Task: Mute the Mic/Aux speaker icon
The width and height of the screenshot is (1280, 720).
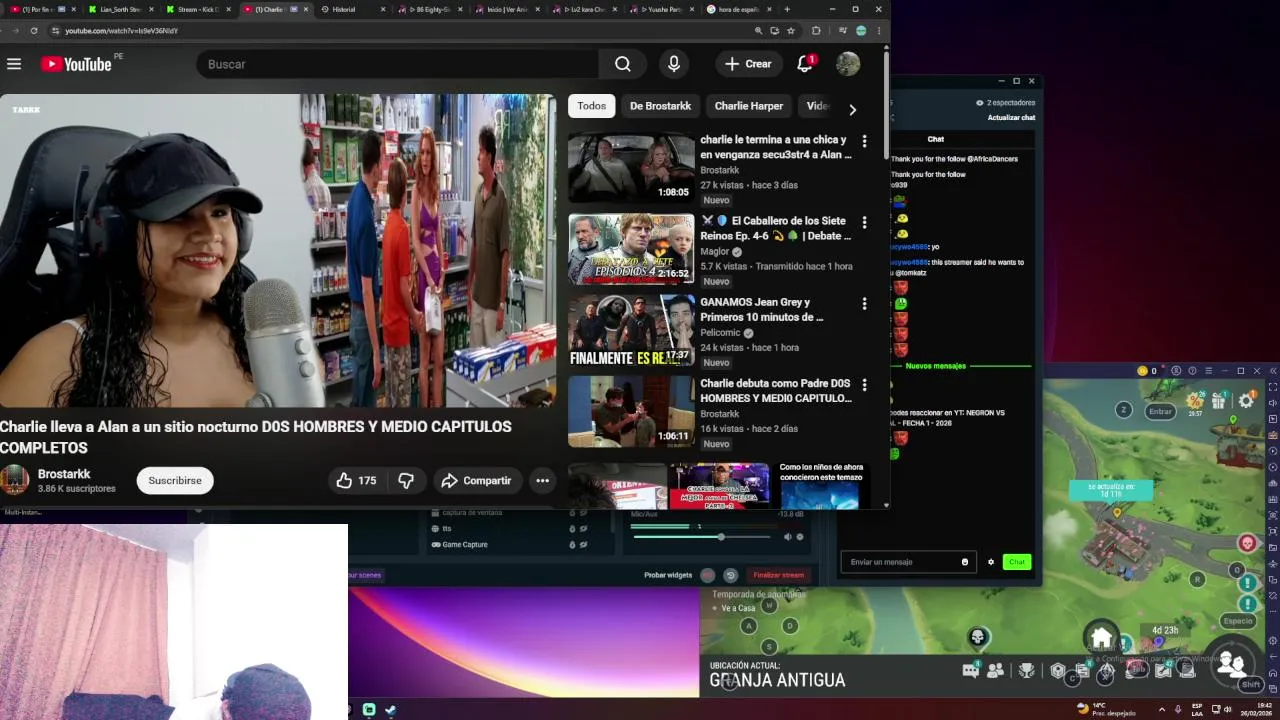Action: click(787, 537)
